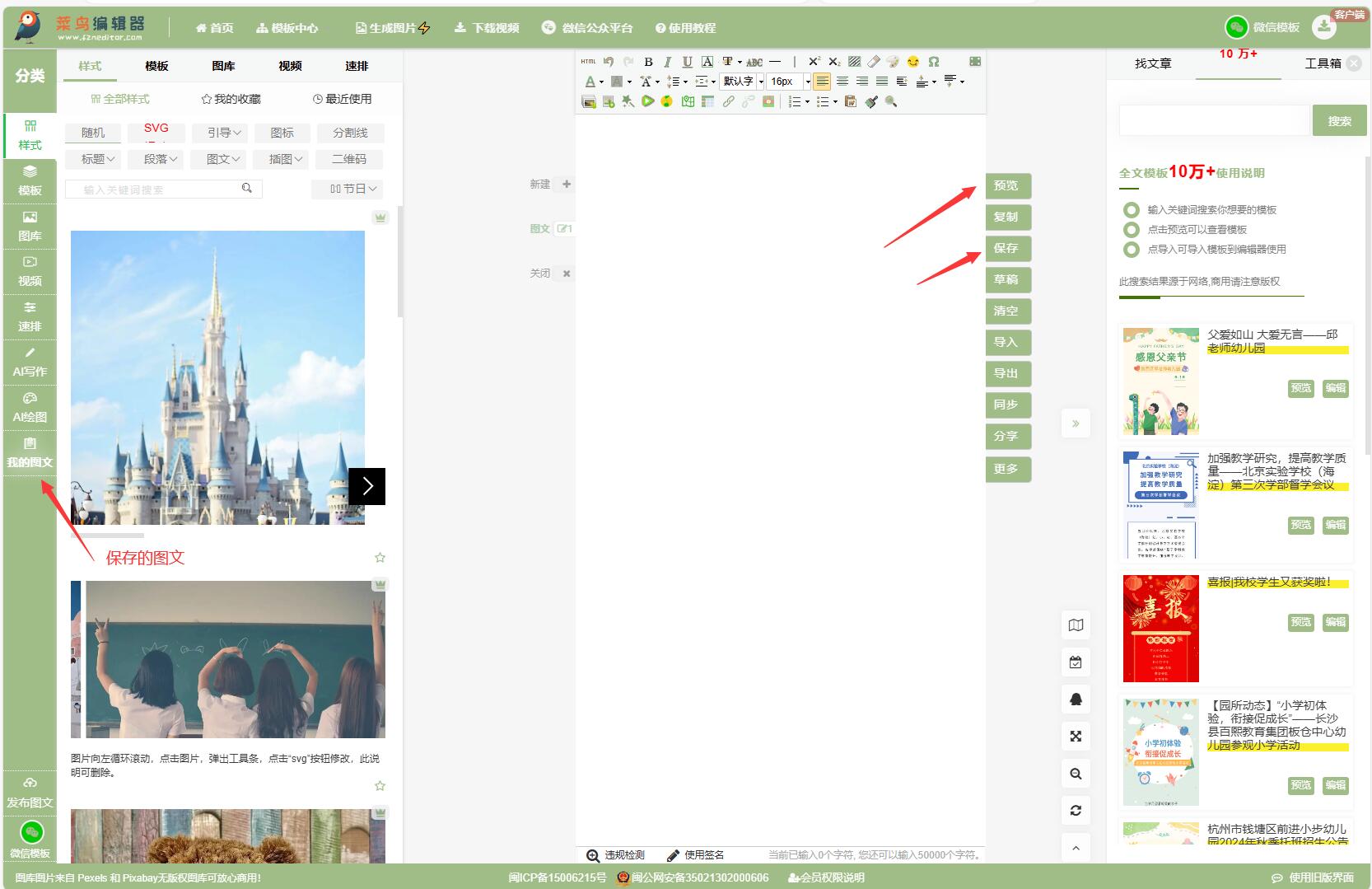The image size is (1372, 889).
Task: Click the 保存 save button
Action: coord(1008,248)
